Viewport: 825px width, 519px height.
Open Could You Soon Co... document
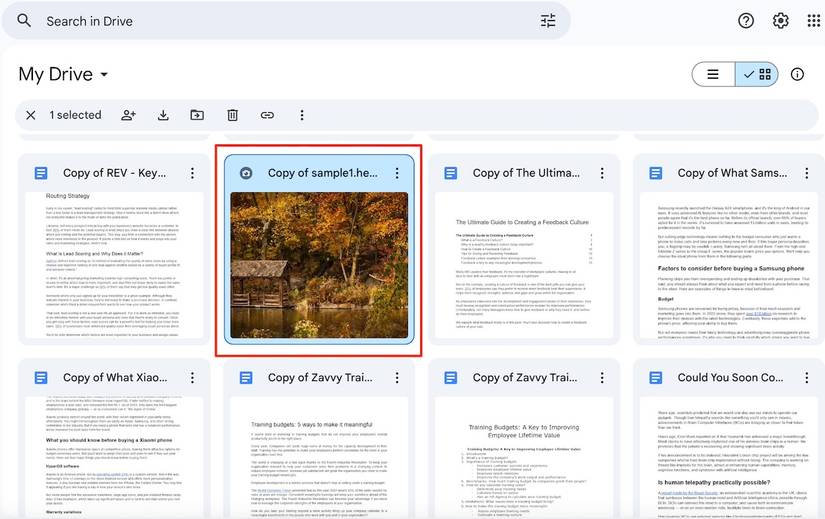pyautogui.click(x=729, y=377)
